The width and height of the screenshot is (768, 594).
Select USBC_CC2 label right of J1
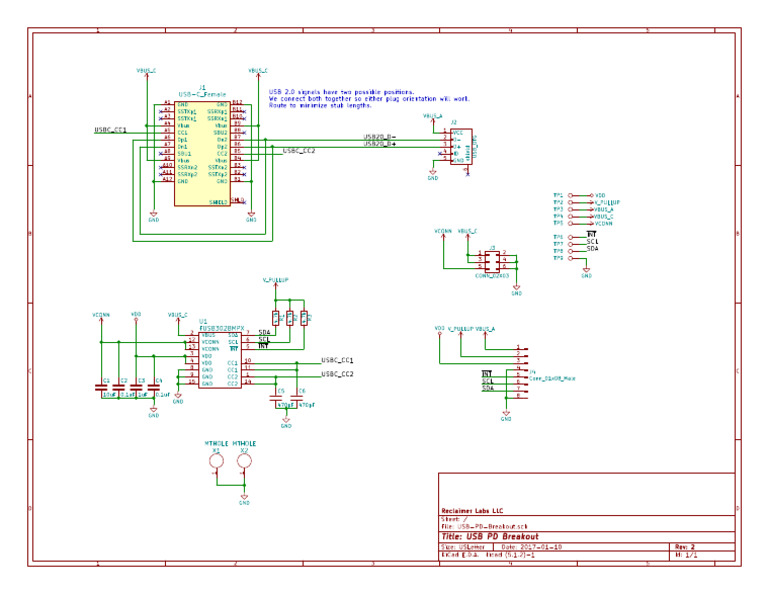tap(299, 151)
